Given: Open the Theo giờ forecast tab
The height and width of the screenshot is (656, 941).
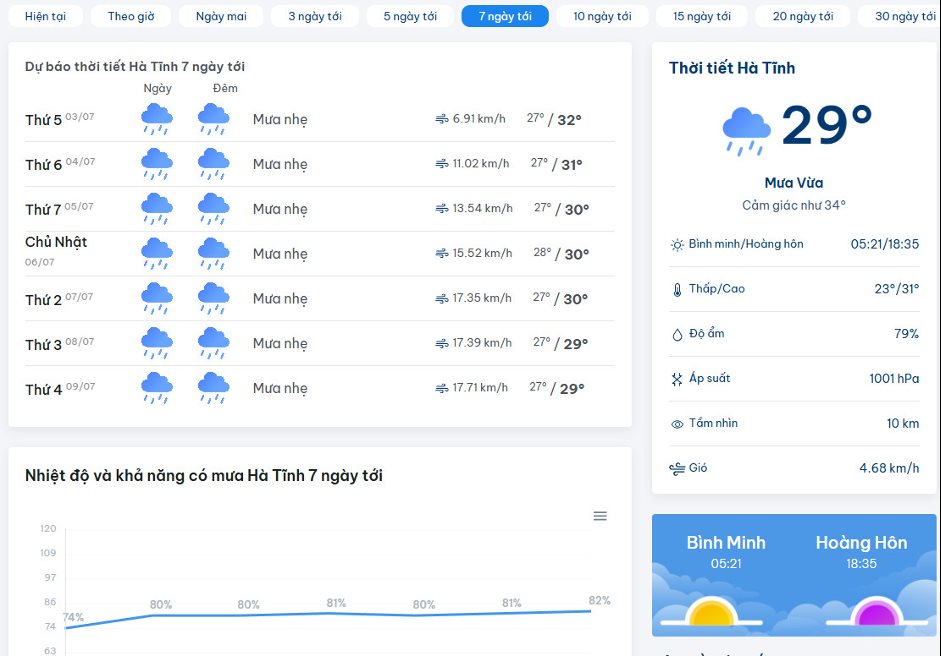Looking at the screenshot, I should [x=131, y=16].
